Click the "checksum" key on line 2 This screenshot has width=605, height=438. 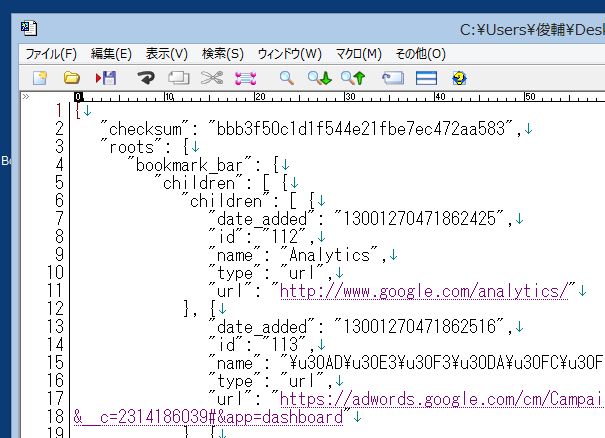(x=145, y=129)
